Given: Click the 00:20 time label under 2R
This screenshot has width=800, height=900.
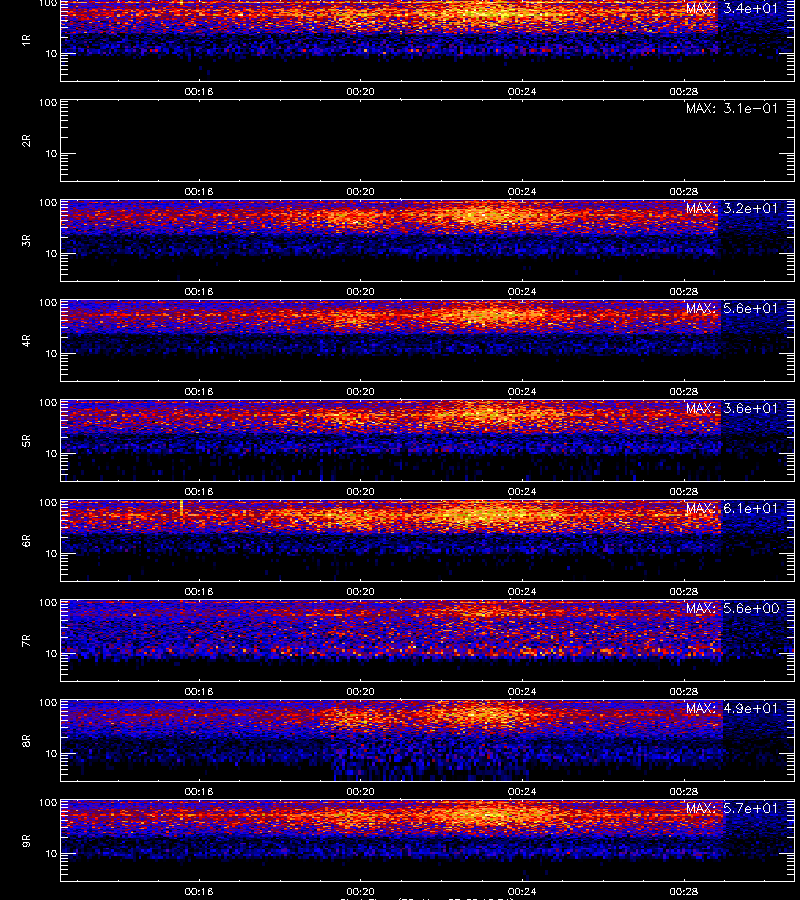Looking at the screenshot, I should click(360, 192).
